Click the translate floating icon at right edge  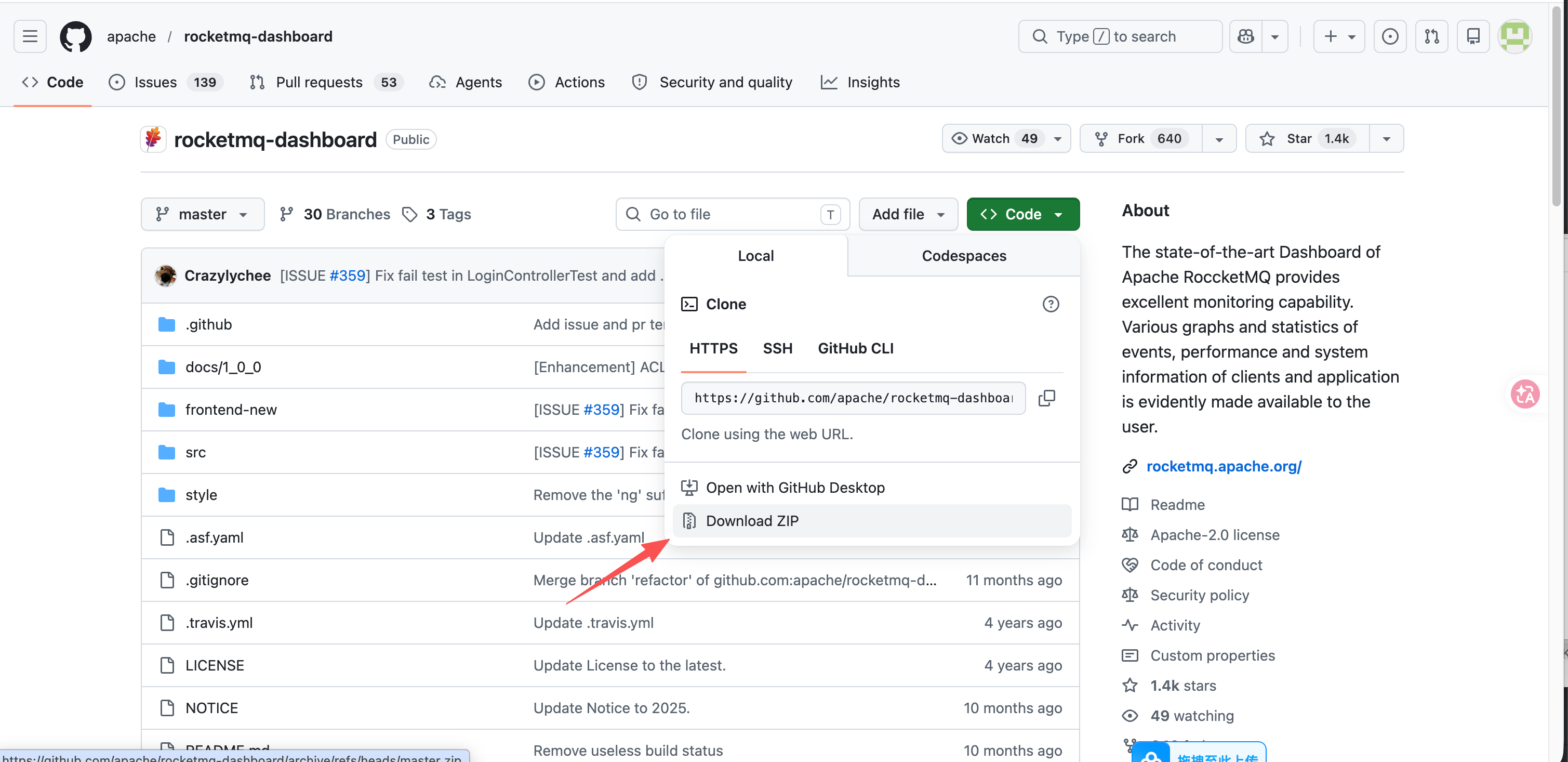coord(1525,394)
